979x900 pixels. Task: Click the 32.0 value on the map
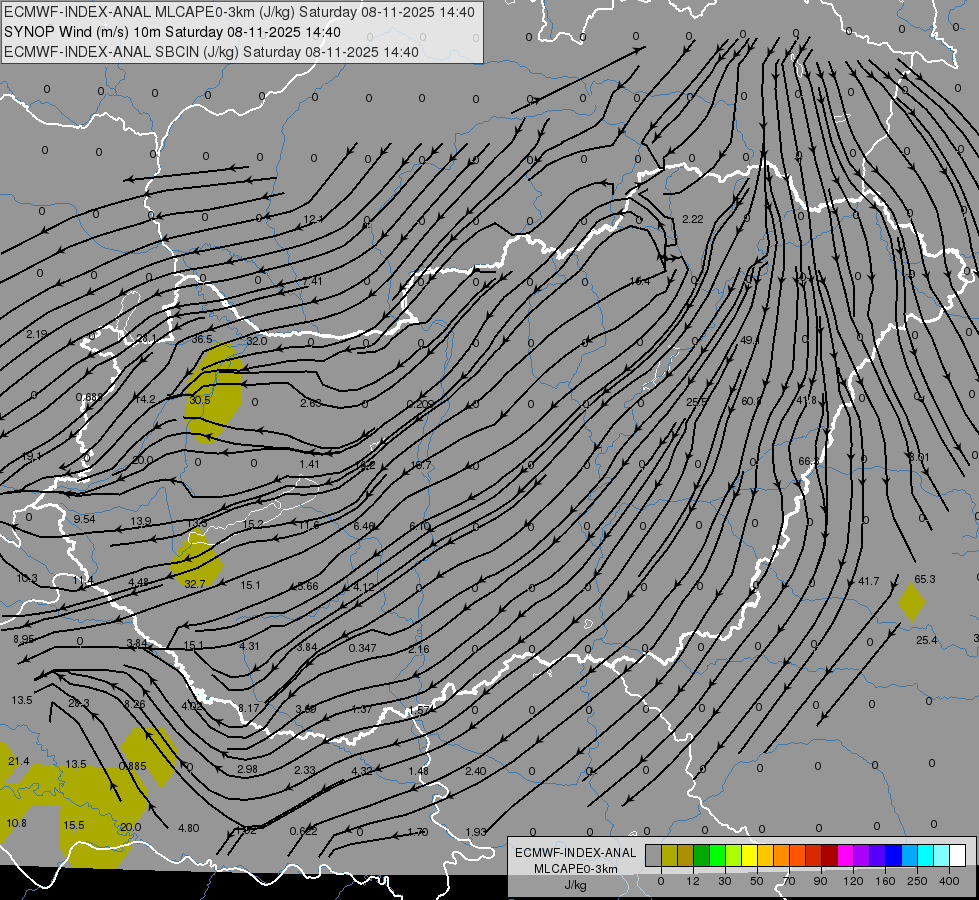point(257,341)
